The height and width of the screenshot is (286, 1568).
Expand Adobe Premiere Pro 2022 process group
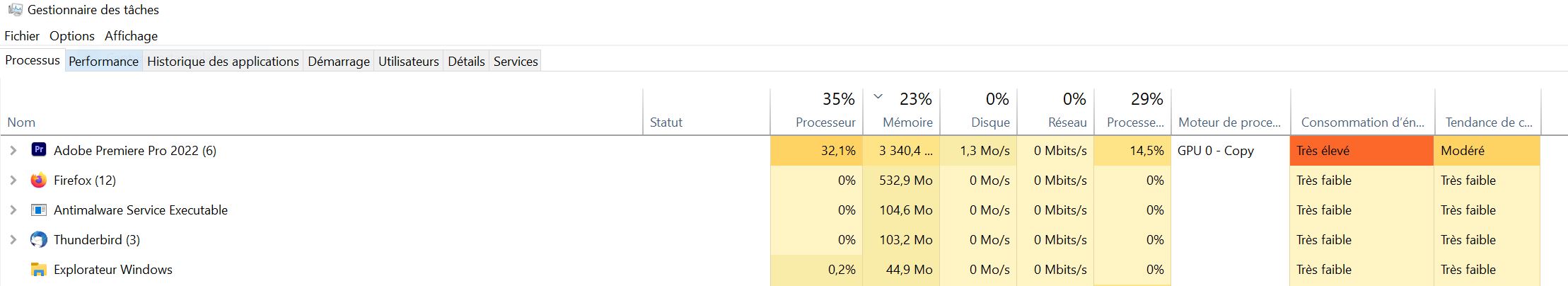click(13, 150)
